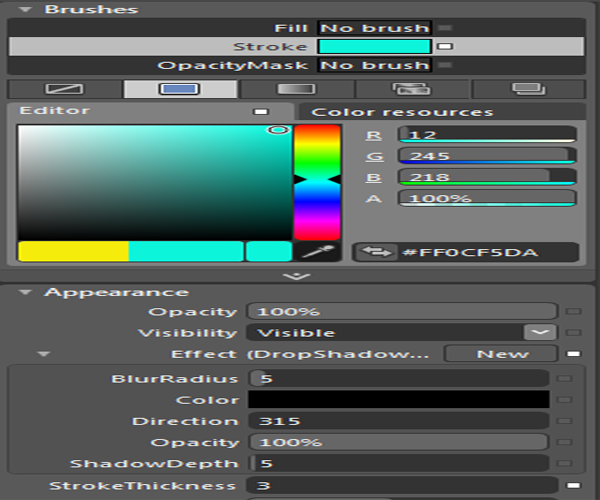Click the New effect button
Image resolution: width=600 pixels, height=500 pixels.
pyautogui.click(x=501, y=354)
